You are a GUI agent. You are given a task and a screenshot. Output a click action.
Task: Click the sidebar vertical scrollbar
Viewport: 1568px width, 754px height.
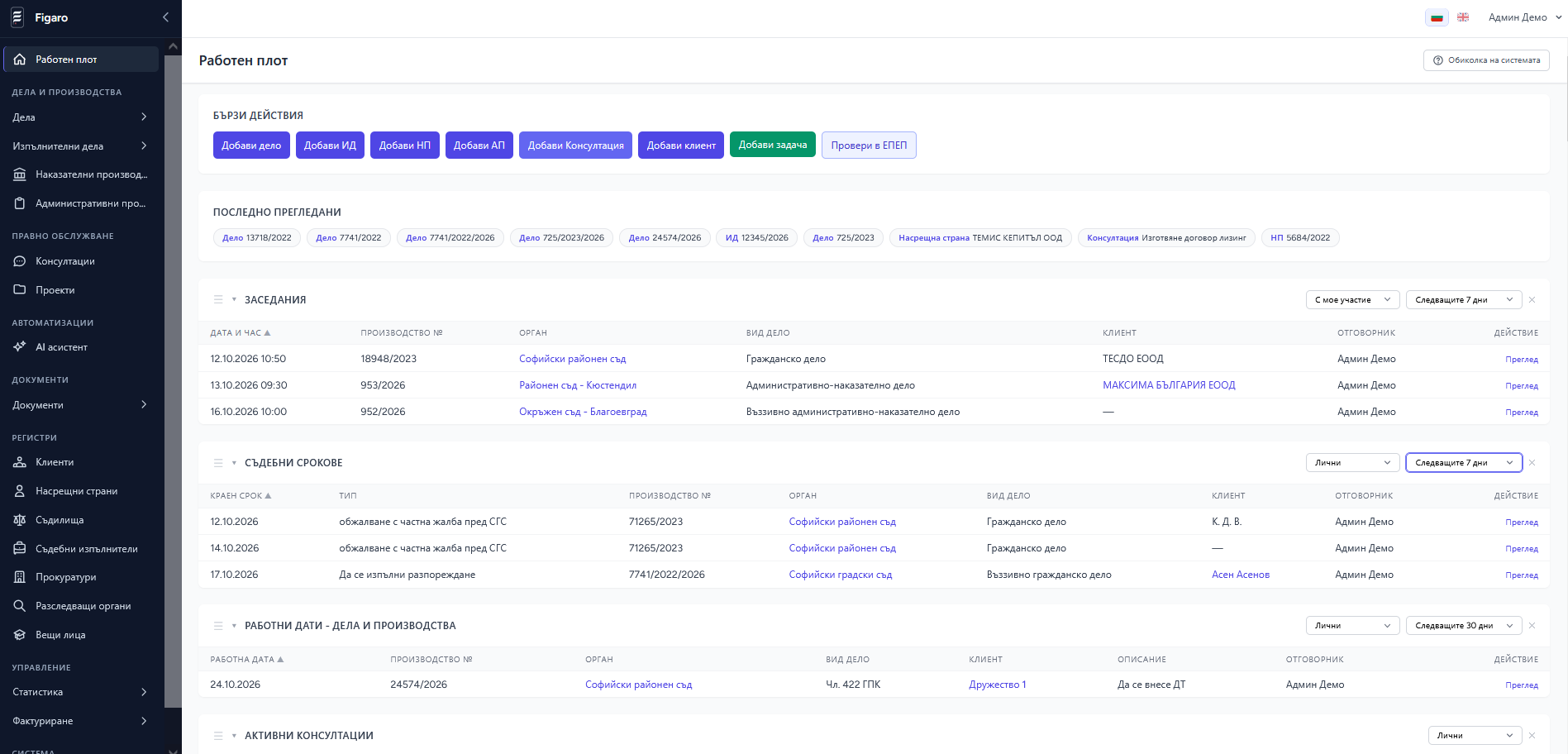pyautogui.click(x=173, y=380)
